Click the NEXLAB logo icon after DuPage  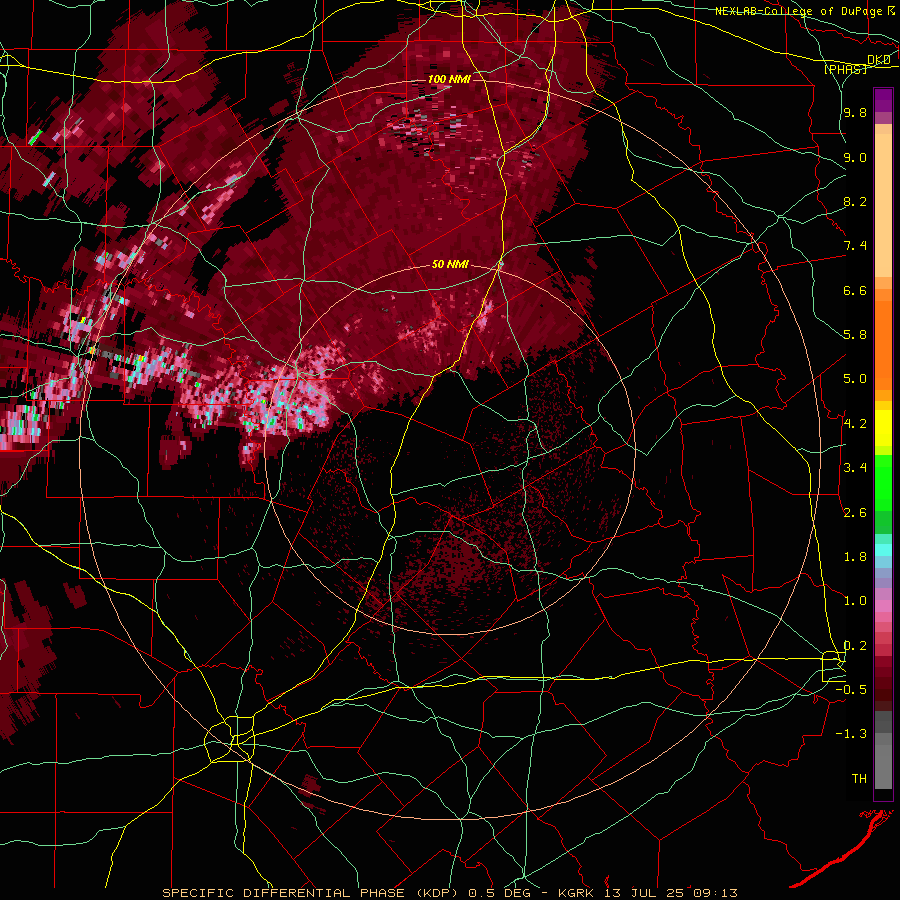tap(891, 11)
